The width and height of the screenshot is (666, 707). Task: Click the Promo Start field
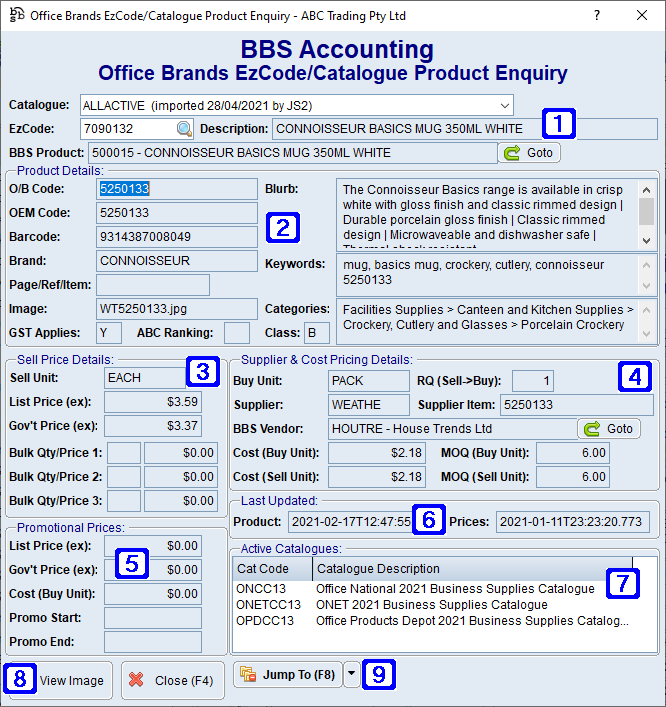(153, 618)
